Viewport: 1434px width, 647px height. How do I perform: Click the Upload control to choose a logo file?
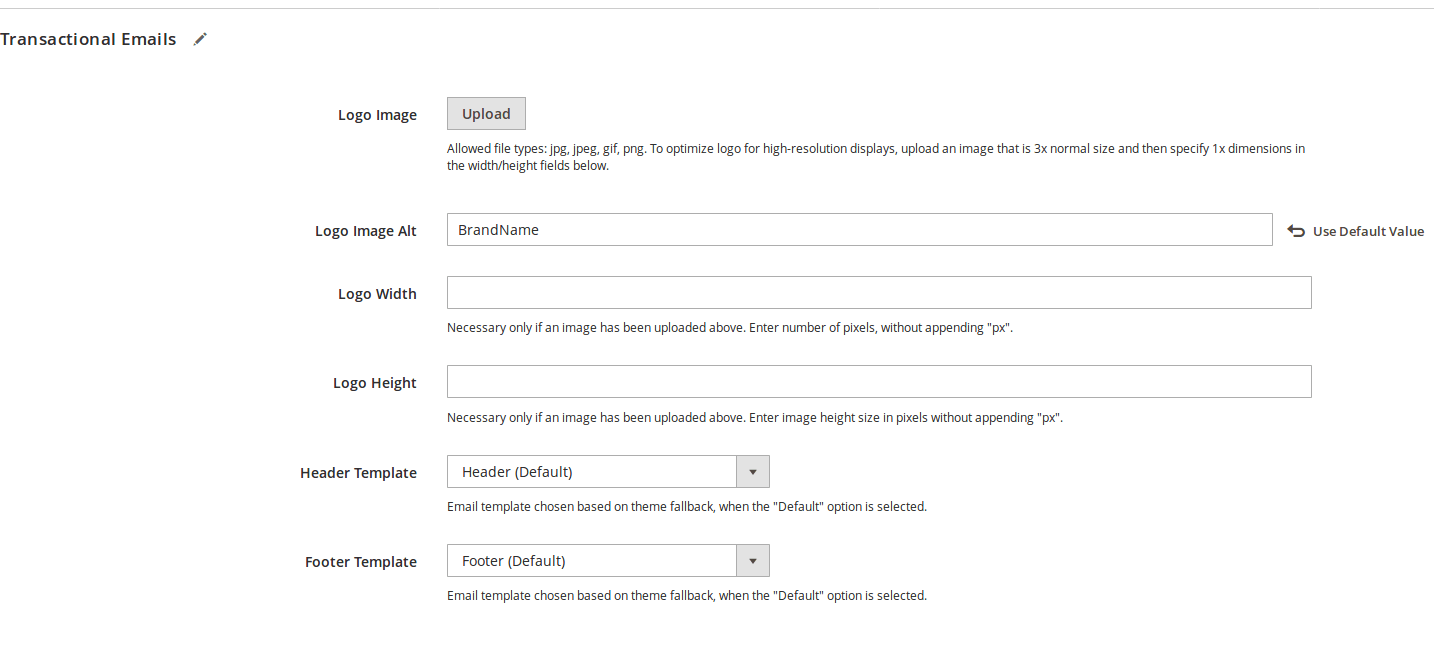[x=486, y=113]
